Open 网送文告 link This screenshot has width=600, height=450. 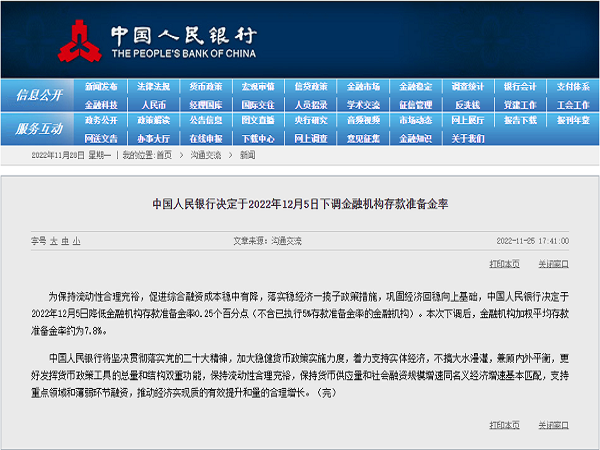point(101,139)
